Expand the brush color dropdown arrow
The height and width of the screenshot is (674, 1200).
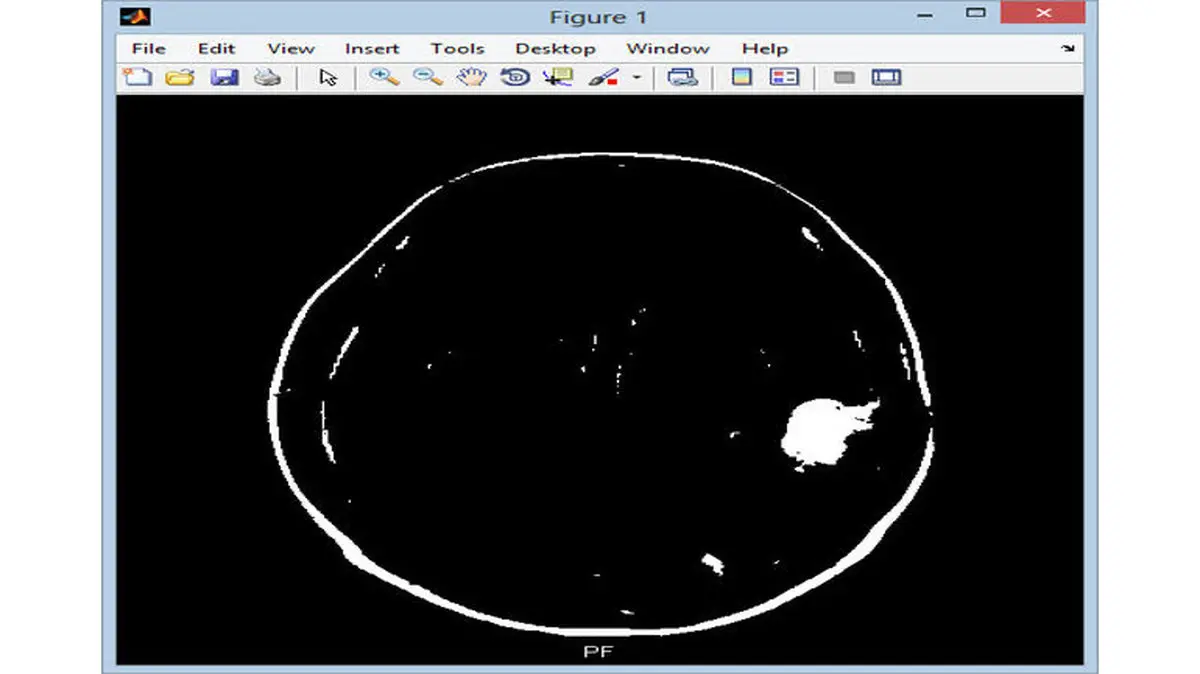coord(635,78)
